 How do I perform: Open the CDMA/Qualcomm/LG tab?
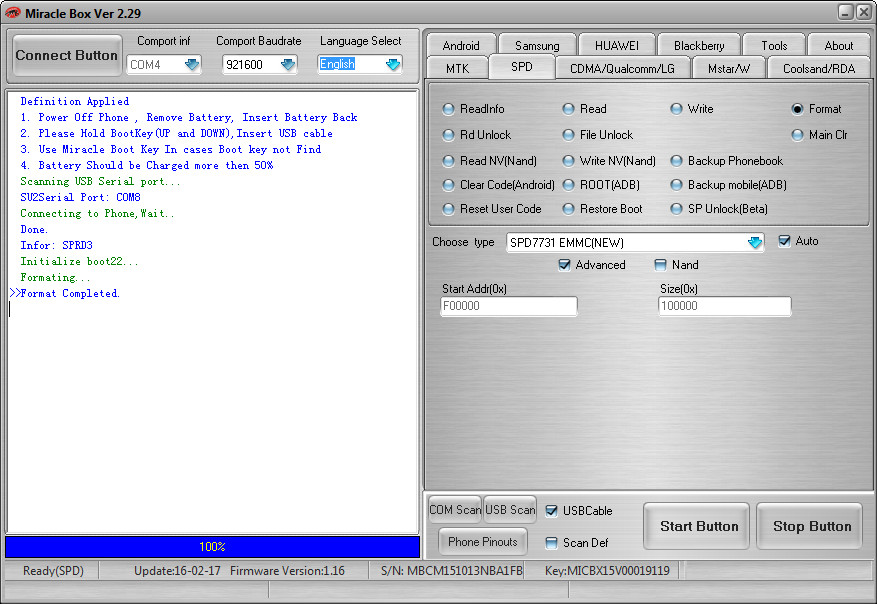[x=622, y=68]
